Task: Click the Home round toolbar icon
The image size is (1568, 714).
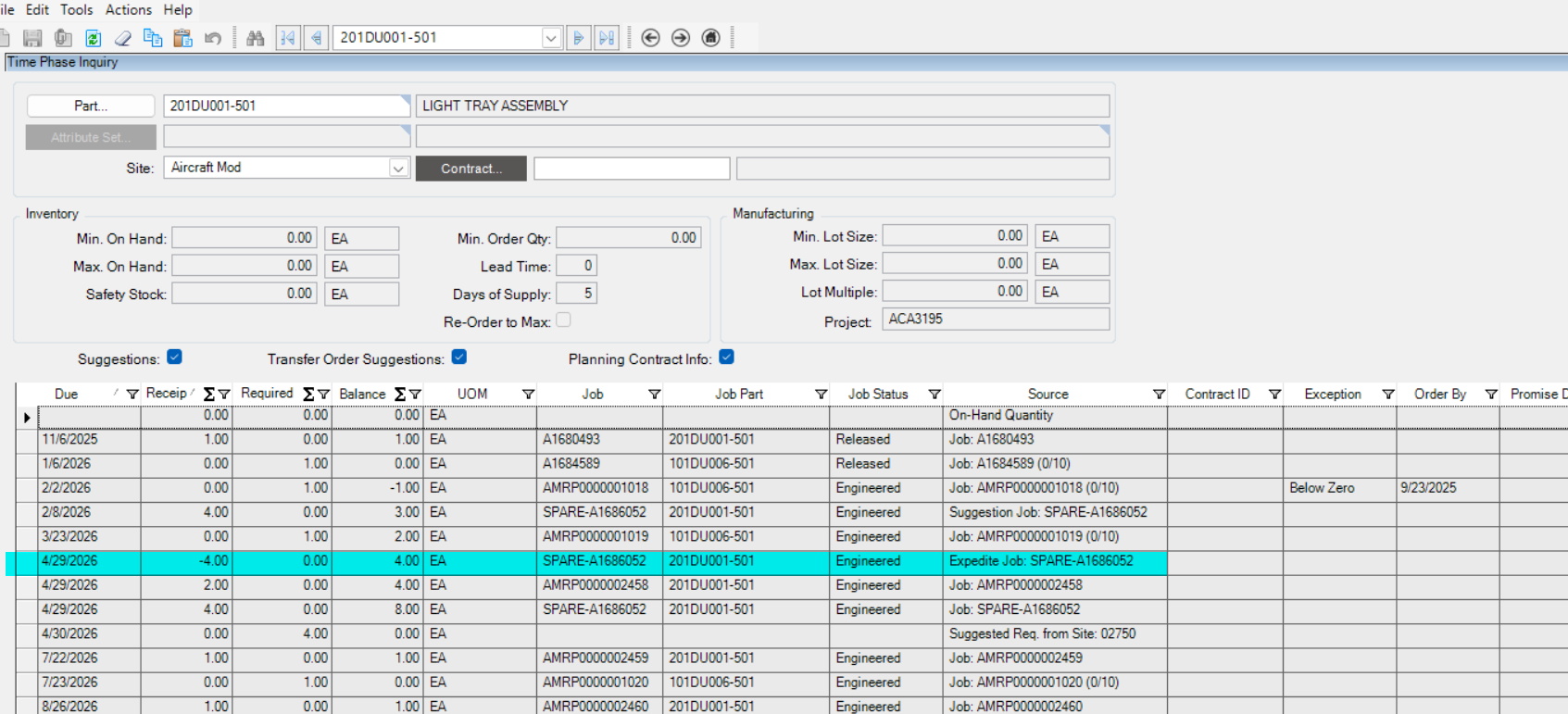Action: coord(710,38)
